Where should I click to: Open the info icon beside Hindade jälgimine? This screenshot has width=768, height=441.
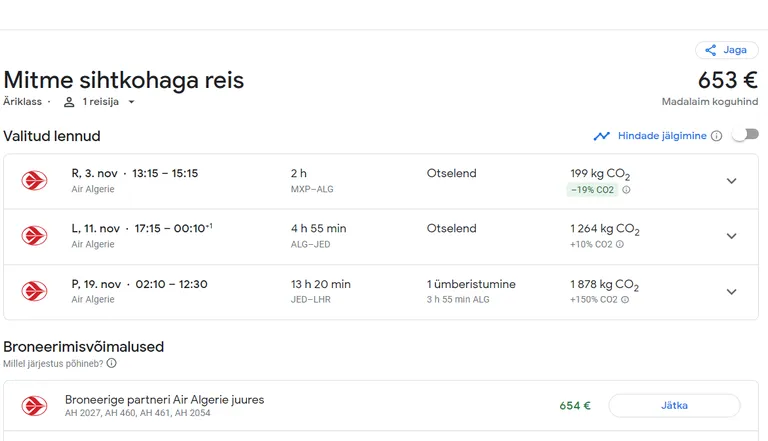point(717,136)
